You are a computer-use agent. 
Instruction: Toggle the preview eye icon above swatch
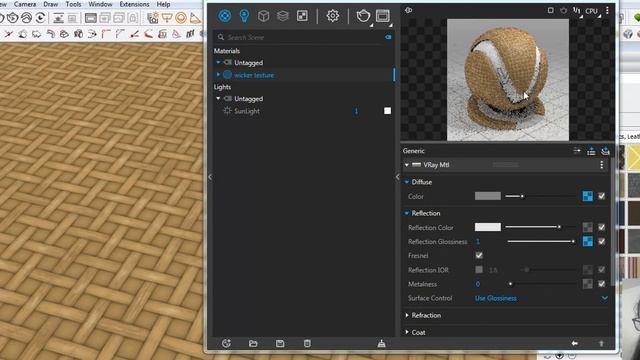pyautogui.click(x=408, y=10)
